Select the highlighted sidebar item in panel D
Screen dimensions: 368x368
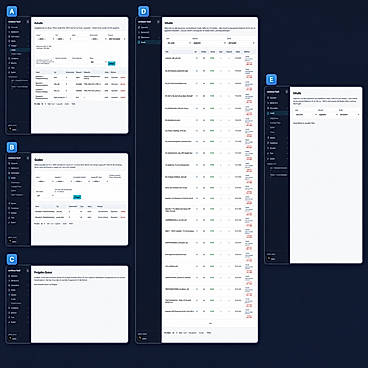click(x=149, y=42)
